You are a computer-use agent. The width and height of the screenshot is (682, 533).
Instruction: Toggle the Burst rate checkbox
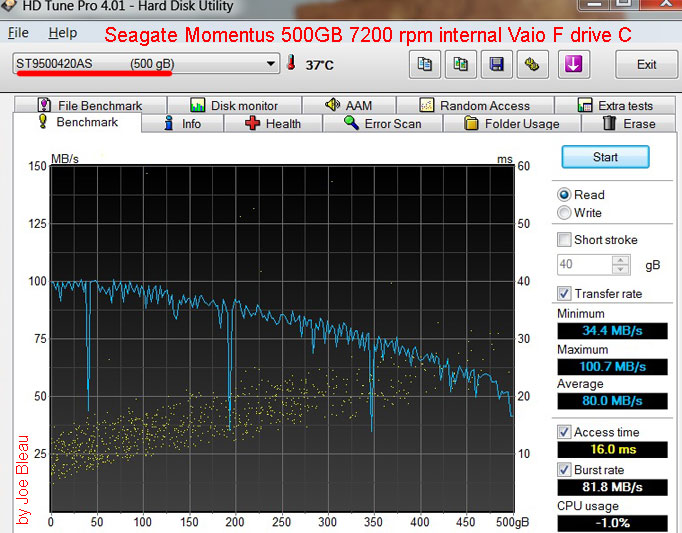[564, 469]
